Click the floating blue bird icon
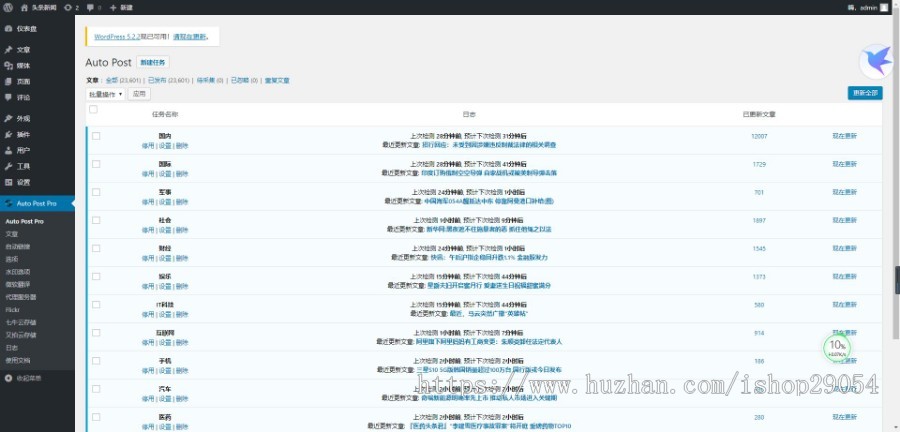 [876, 61]
